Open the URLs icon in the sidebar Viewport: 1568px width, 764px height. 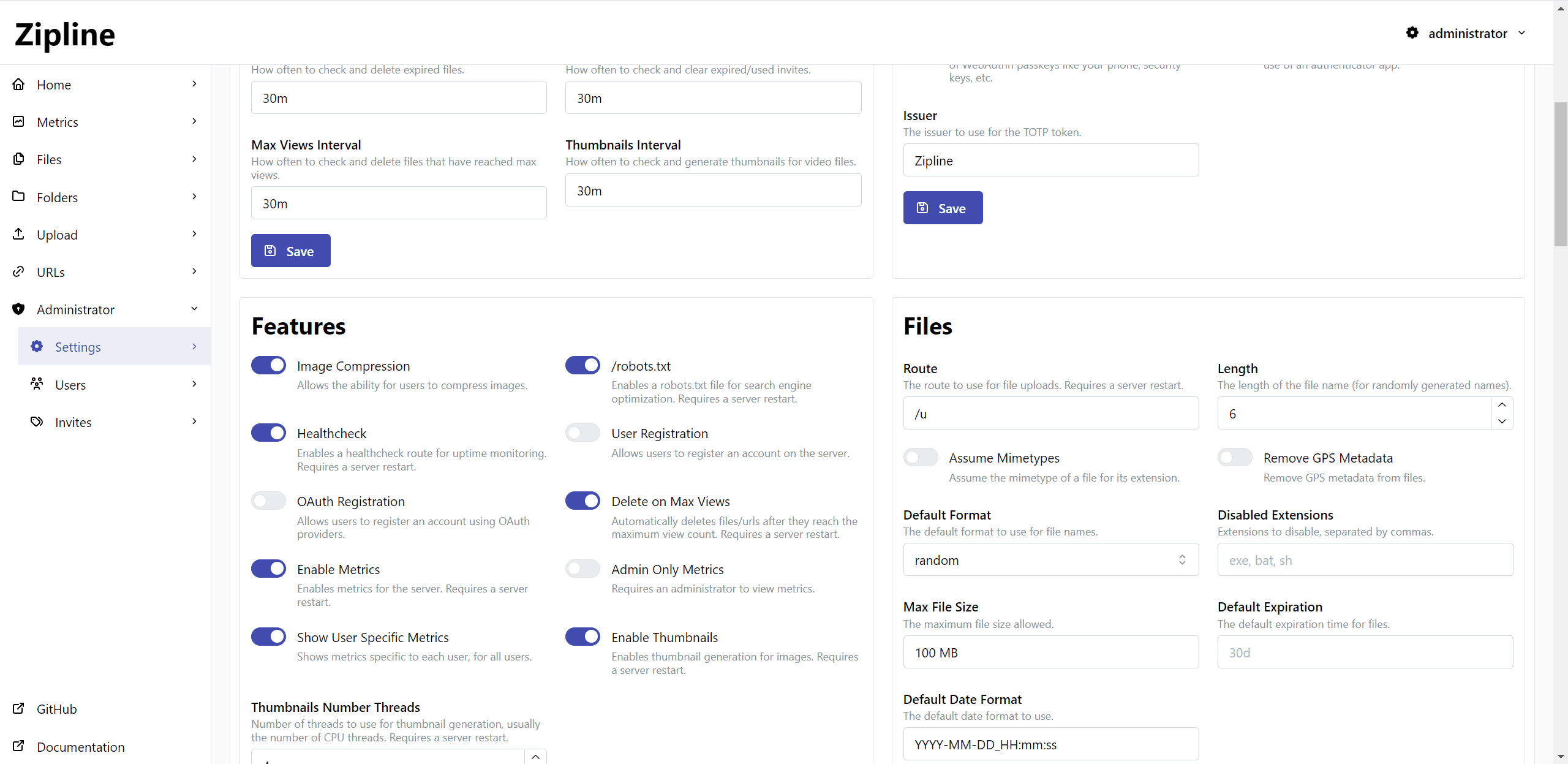click(18, 271)
